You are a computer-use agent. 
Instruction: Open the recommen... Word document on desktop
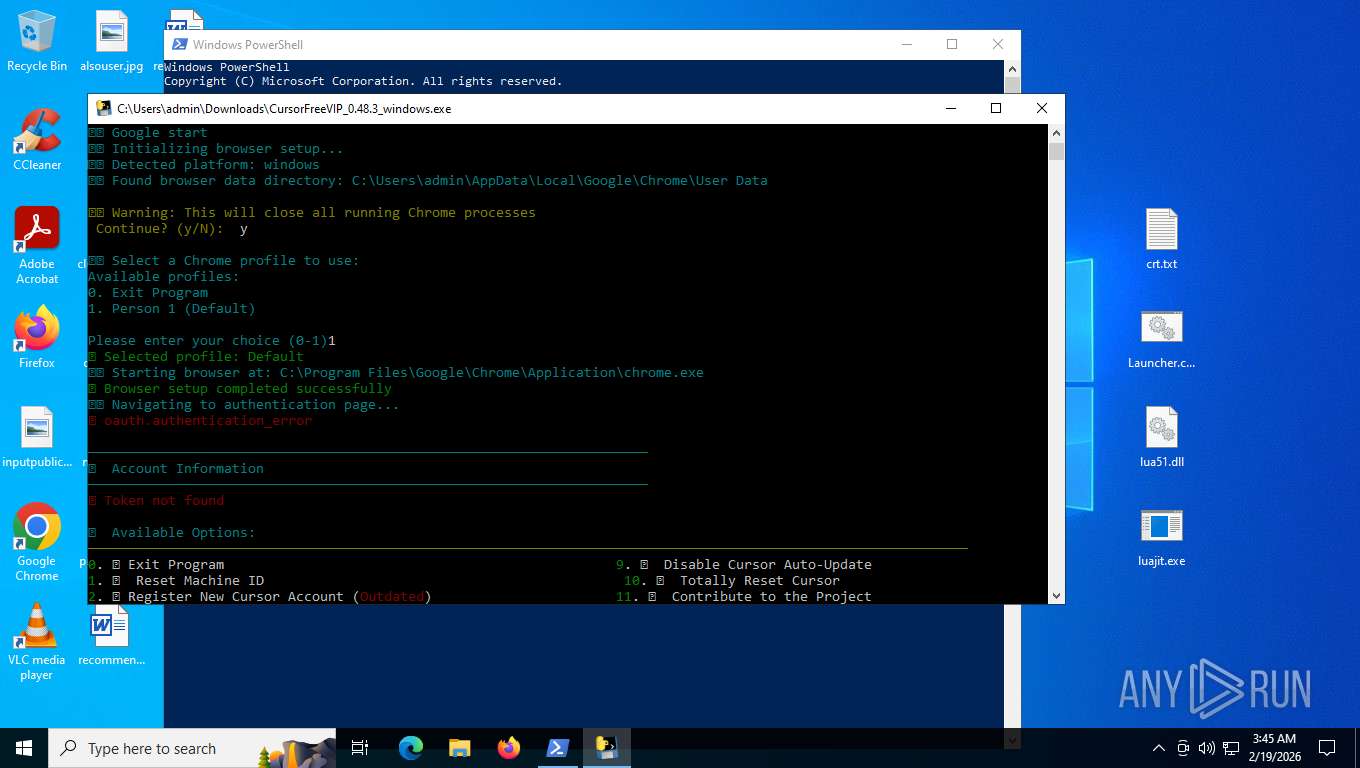click(111, 635)
